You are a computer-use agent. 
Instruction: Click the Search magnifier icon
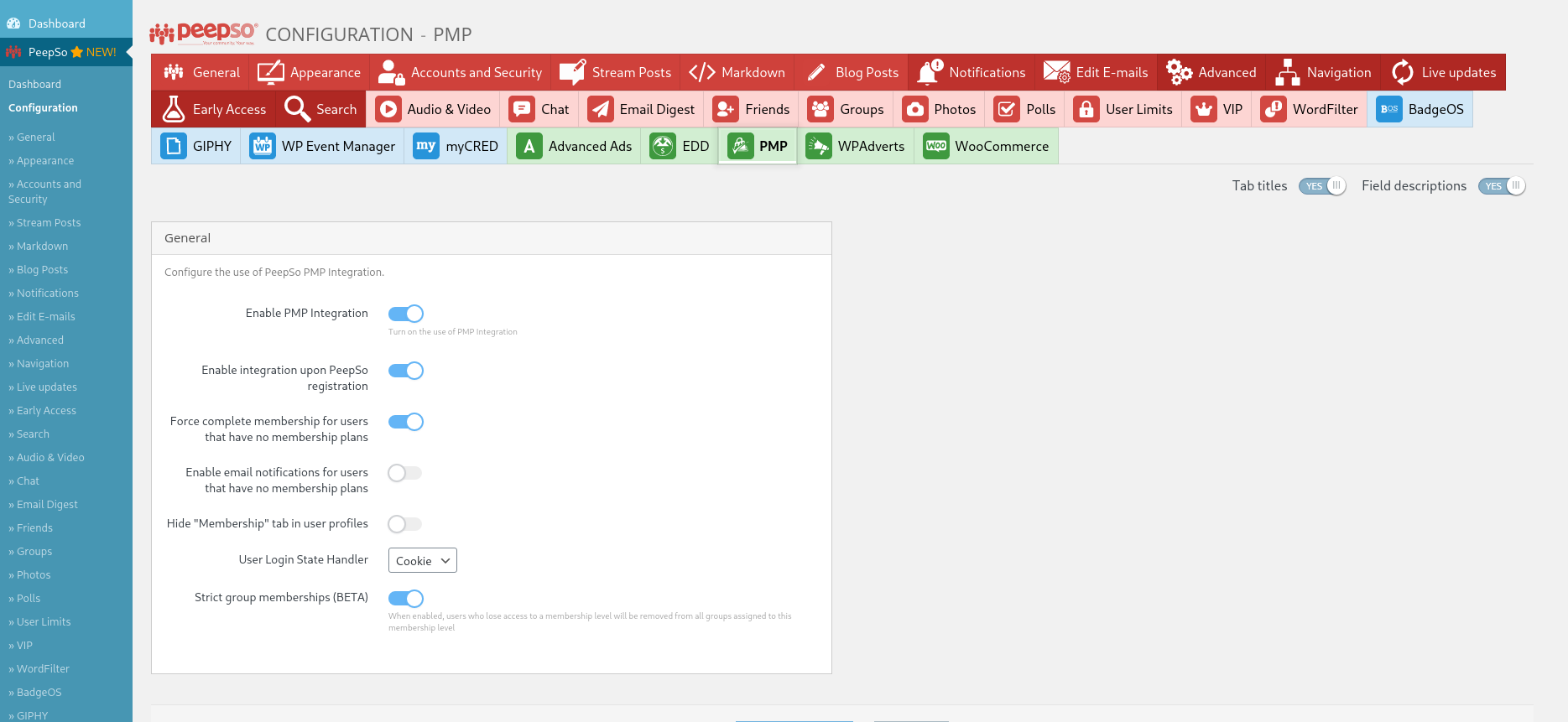(297, 109)
